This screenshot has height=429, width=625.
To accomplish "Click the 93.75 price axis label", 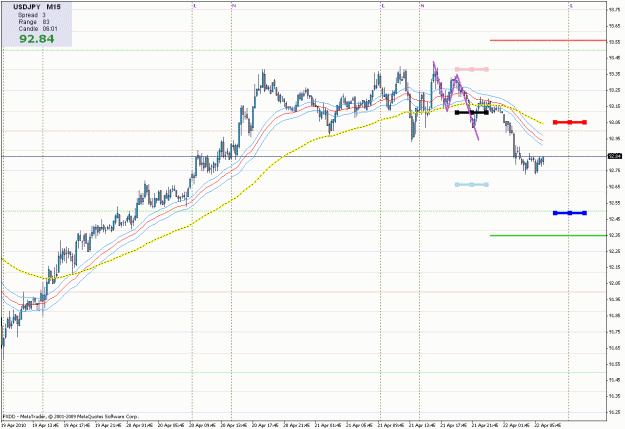I will click(614, 10).
